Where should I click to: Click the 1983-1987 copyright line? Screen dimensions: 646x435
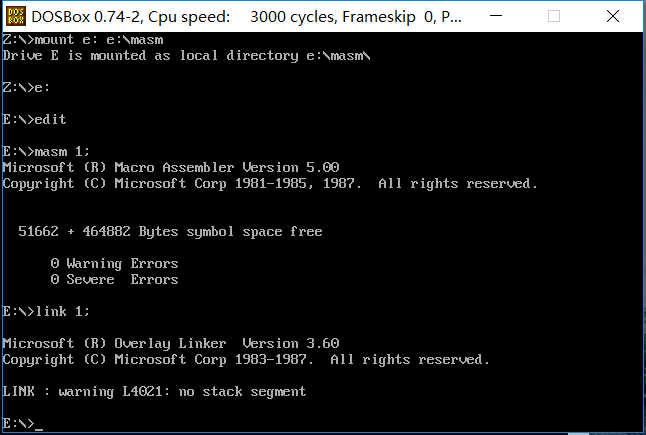coord(246,360)
